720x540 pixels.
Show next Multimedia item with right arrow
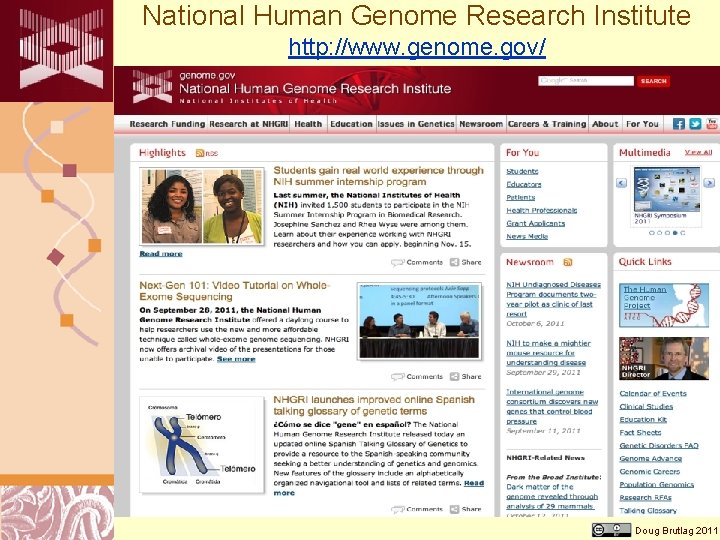pyautogui.click(x=709, y=183)
